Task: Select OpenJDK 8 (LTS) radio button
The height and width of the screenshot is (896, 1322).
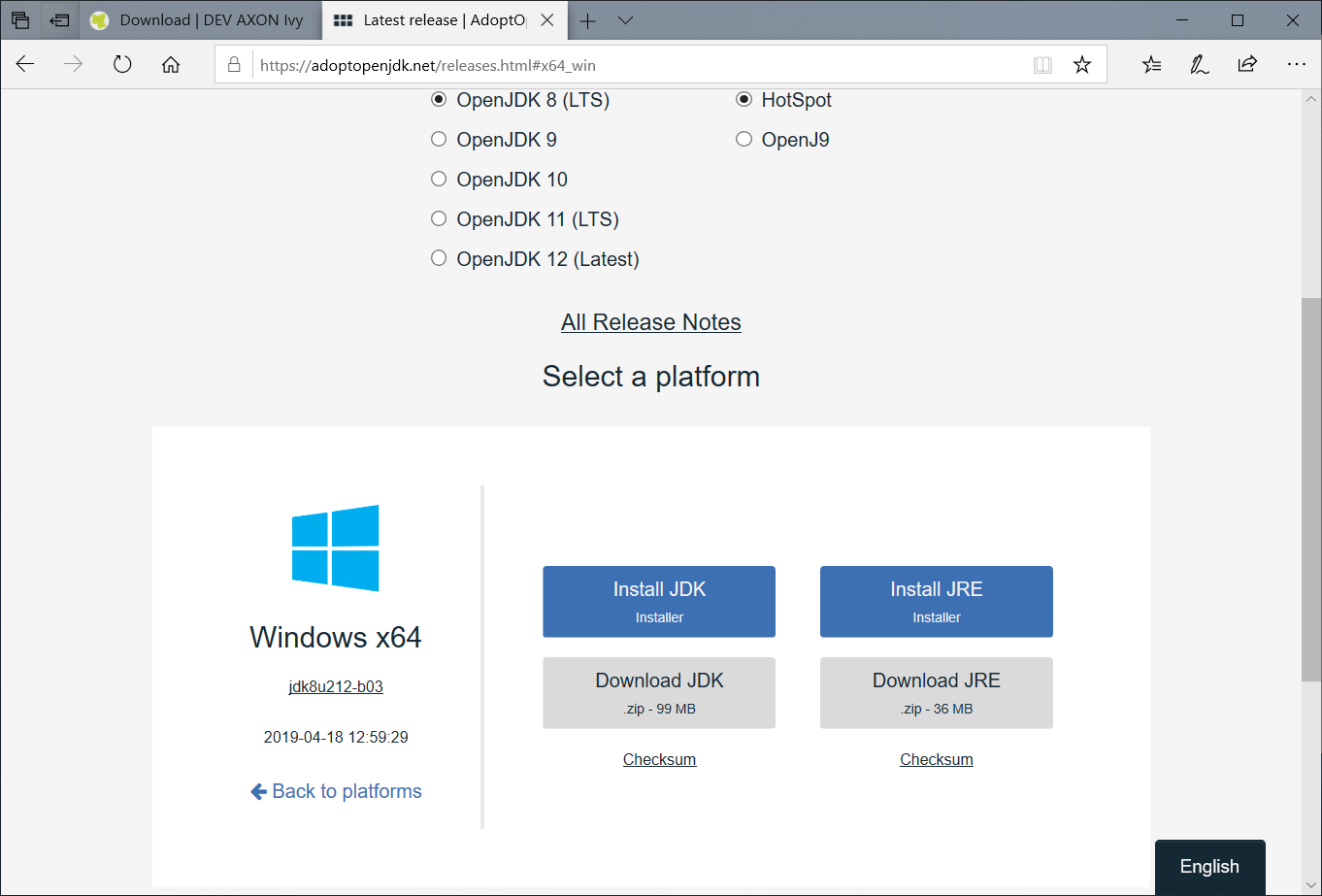Action: (439, 99)
